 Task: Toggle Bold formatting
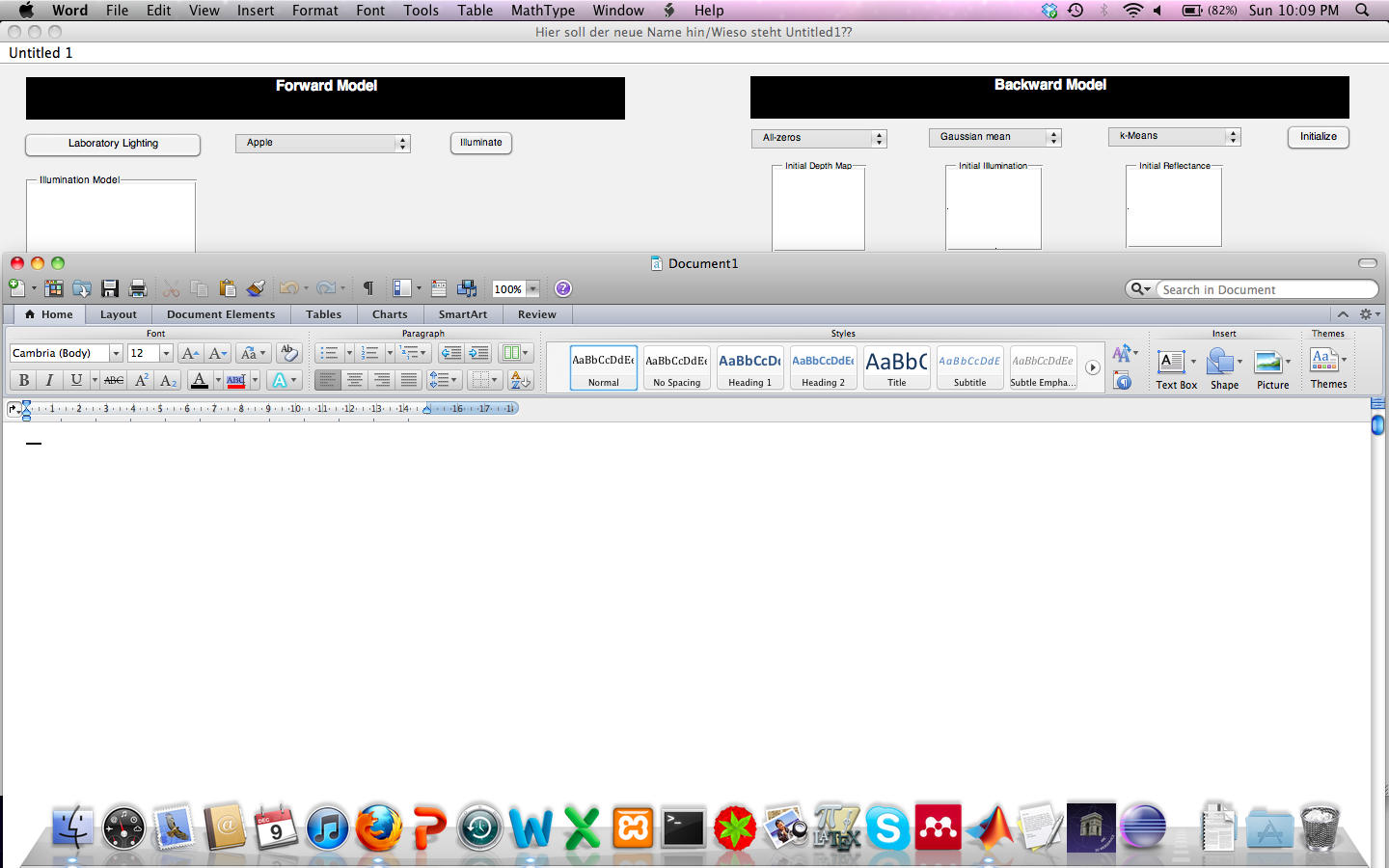tap(24, 380)
